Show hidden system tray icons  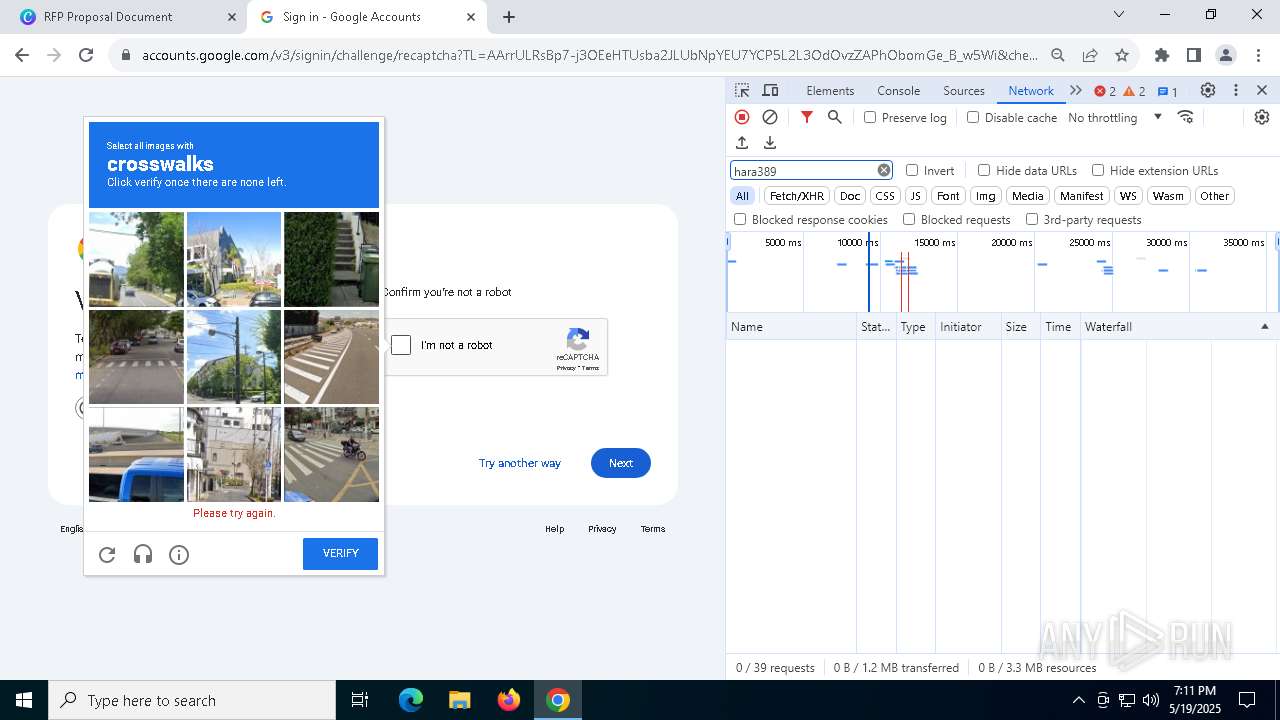pyautogui.click(x=1078, y=700)
